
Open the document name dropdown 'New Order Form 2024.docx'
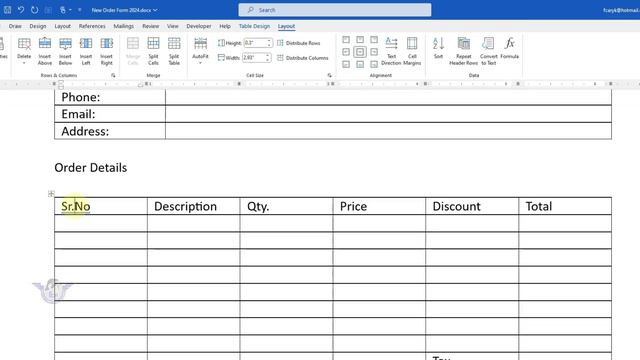124,10
